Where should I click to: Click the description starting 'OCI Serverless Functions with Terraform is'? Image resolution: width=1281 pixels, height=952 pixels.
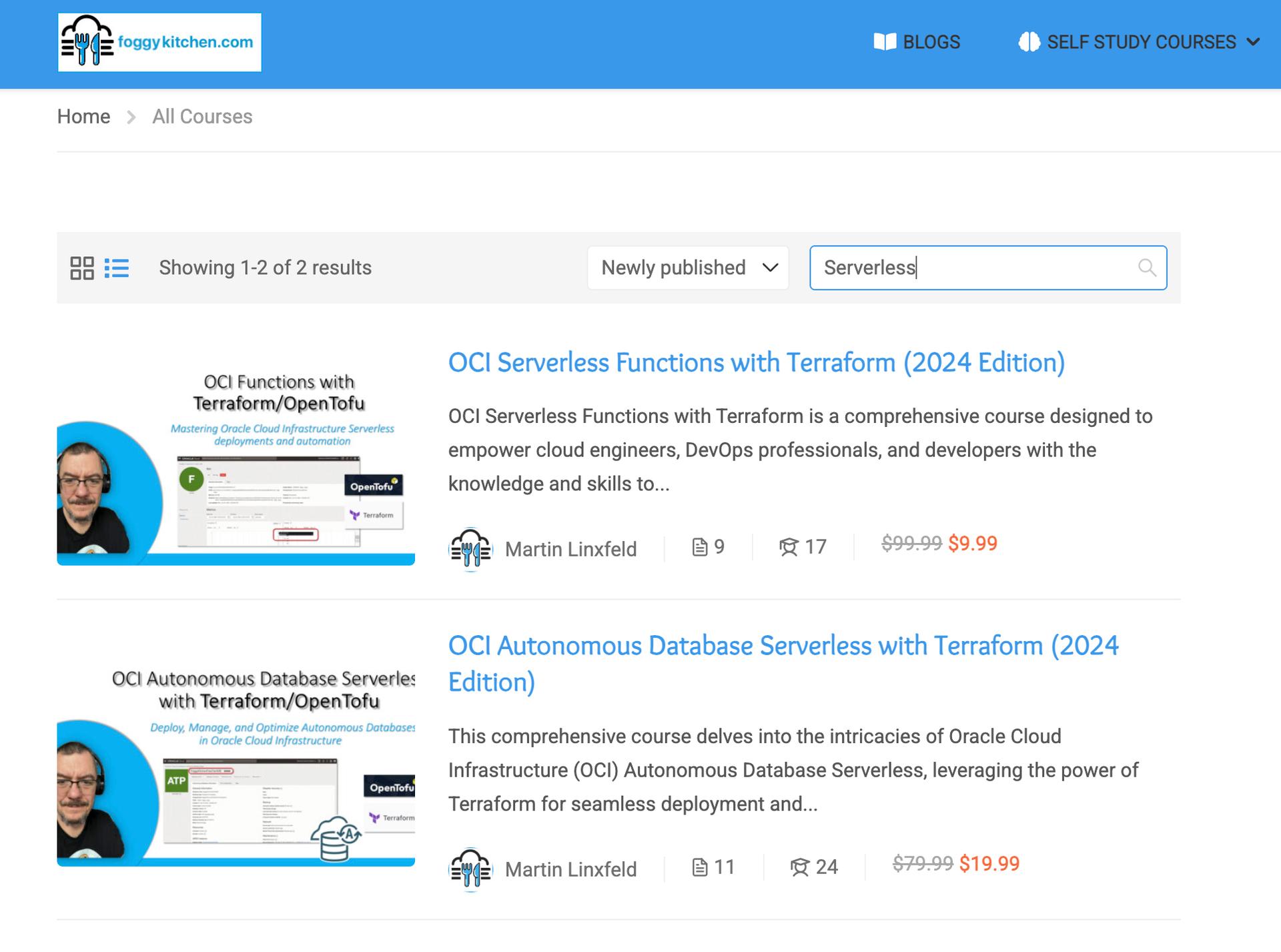point(800,450)
